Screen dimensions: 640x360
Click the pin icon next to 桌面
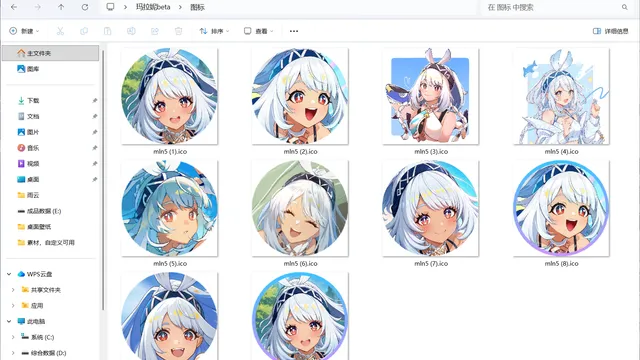(95, 179)
